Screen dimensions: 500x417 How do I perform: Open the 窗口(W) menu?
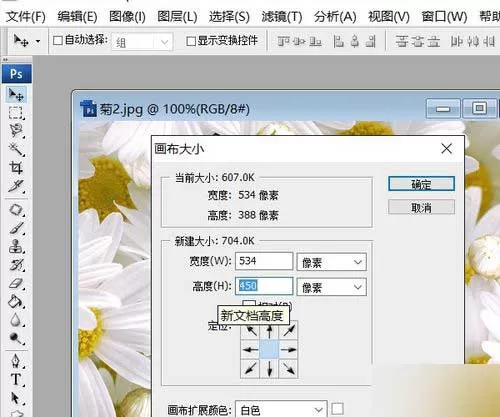tap(444, 16)
